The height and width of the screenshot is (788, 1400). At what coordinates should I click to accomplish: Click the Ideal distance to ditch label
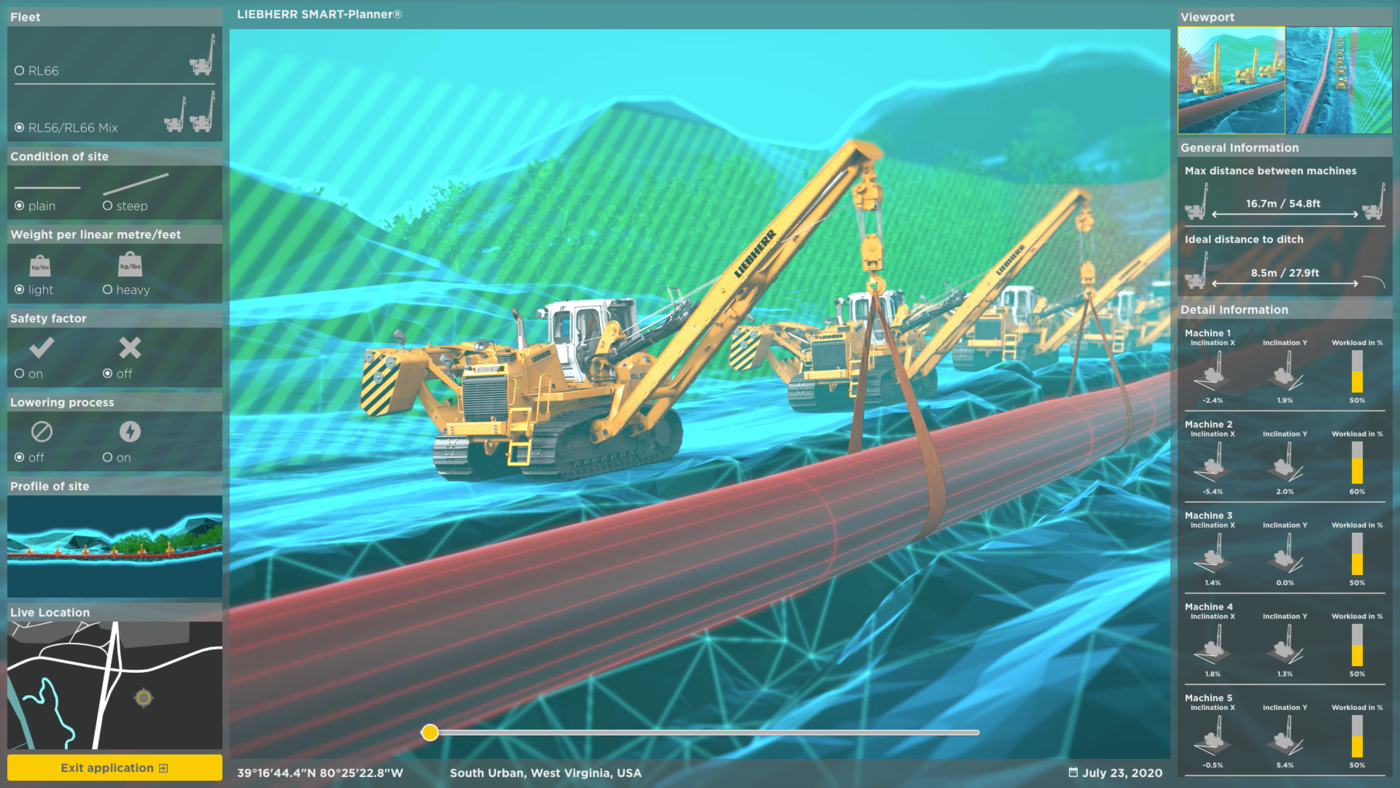tap(1244, 240)
